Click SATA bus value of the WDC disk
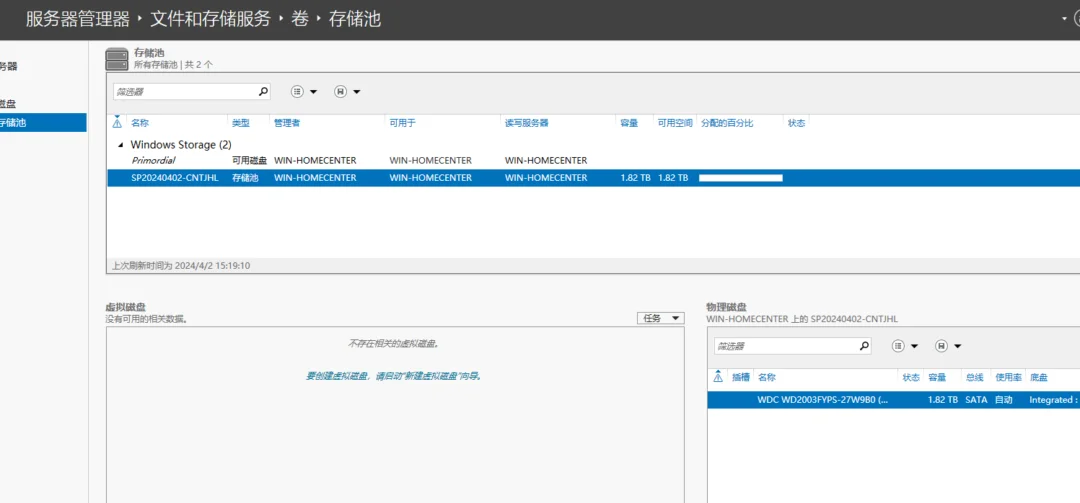The width and height of the screenshot is (1080, 503). click(x=976, y=400)
